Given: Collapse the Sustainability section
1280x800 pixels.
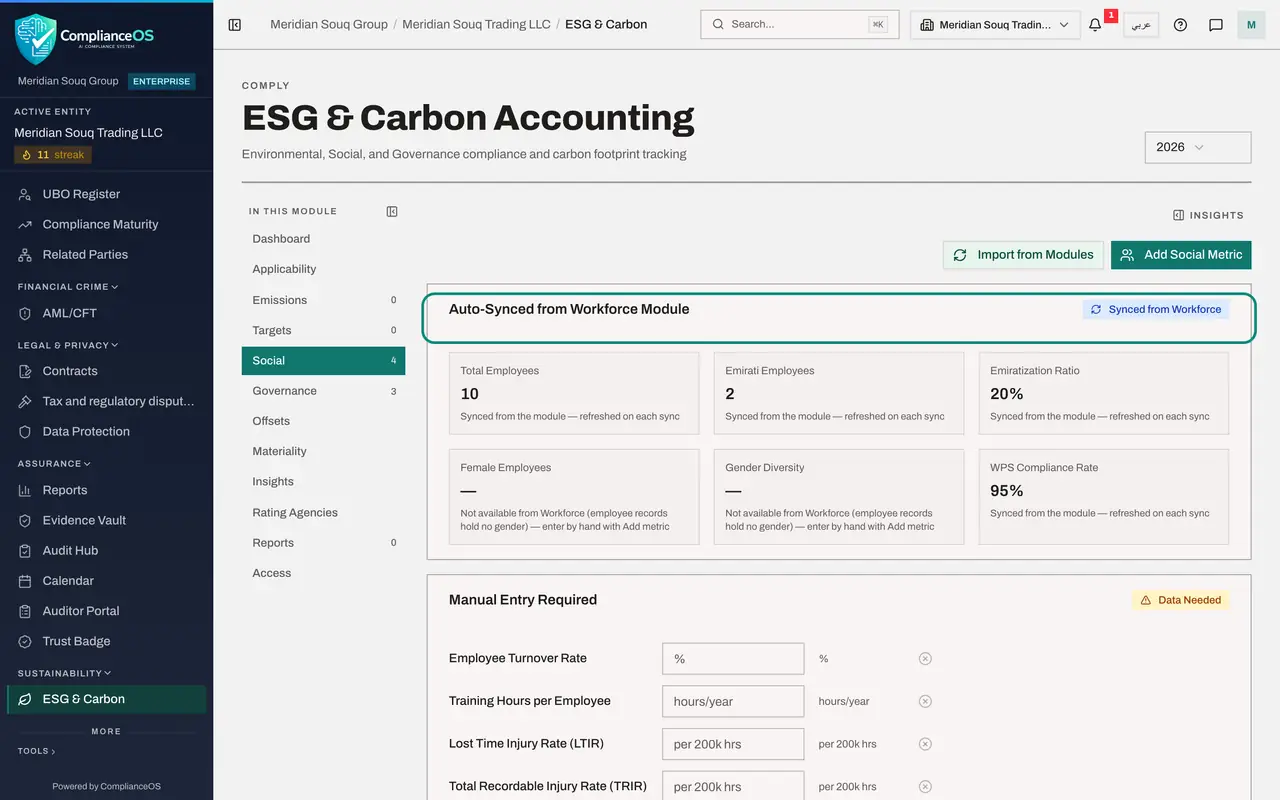Looking at the screenshot, I should coord(64,673).
